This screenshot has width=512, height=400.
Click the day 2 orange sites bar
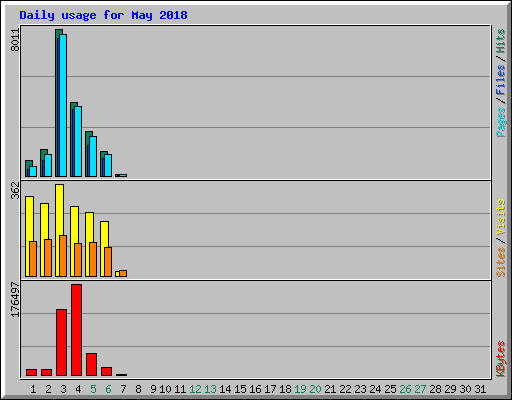click(x=48, y=258)
